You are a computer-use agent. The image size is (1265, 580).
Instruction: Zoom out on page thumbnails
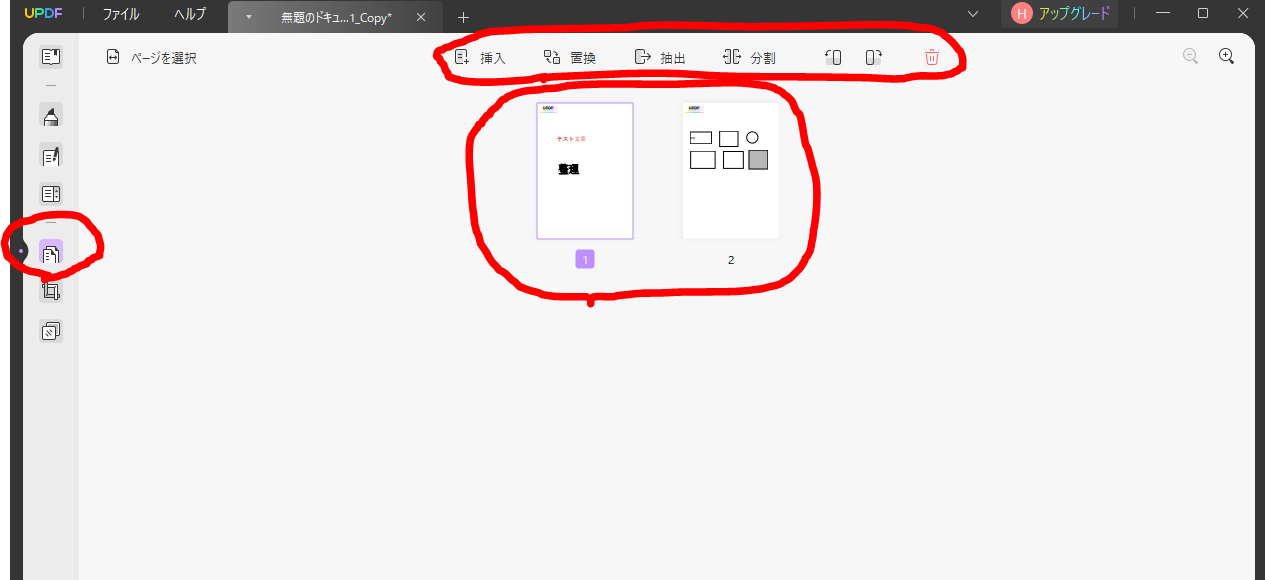coord(1190,57)
